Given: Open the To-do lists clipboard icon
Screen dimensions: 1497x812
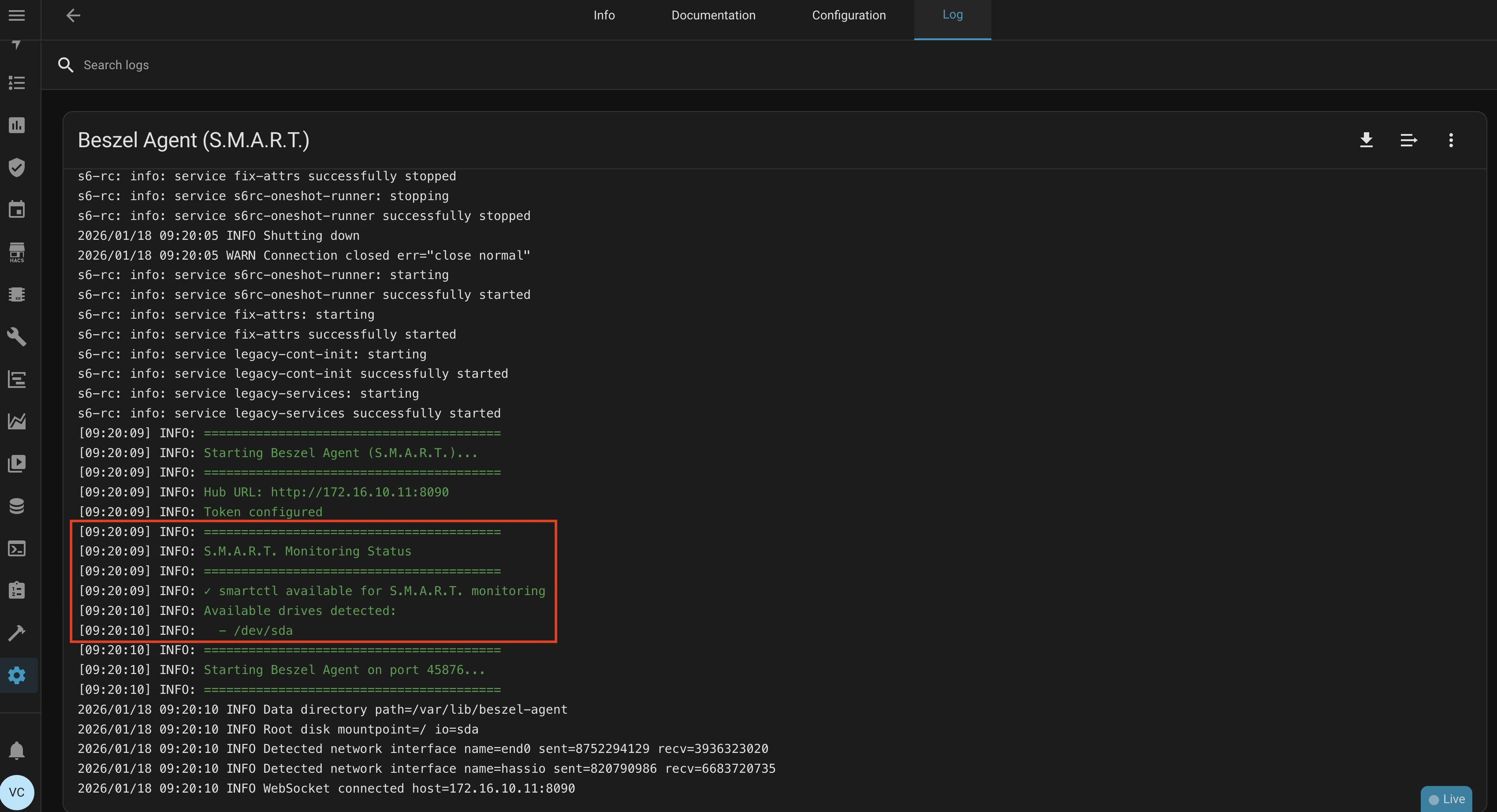Looking at the screenshot, I should click(17, 590).
